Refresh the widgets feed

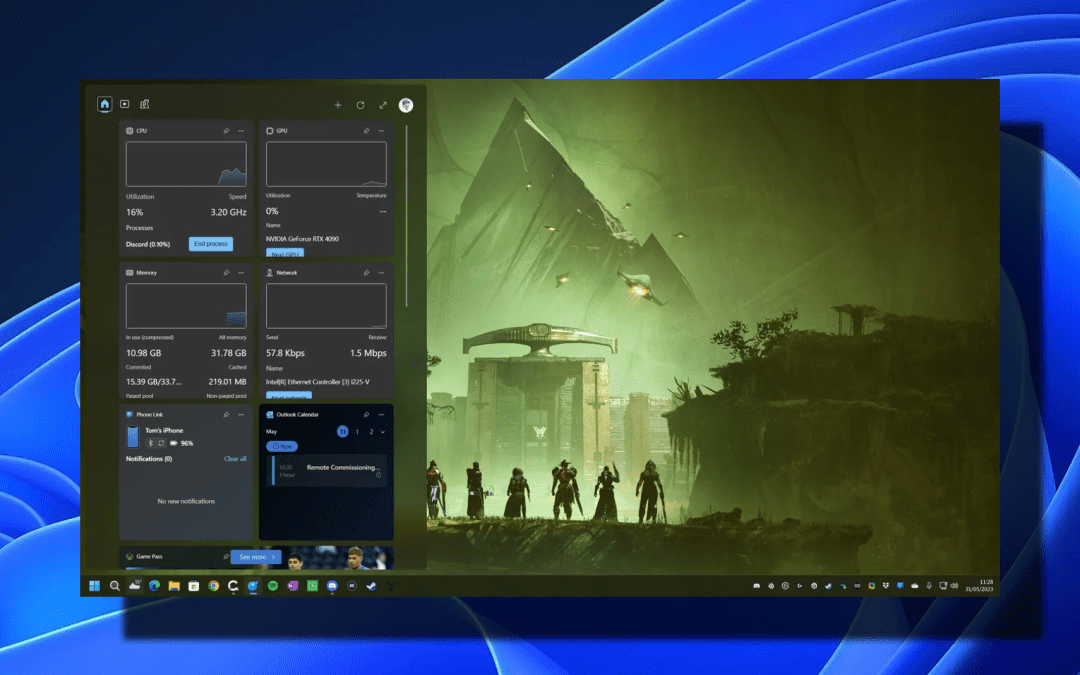tap(360, 105)
